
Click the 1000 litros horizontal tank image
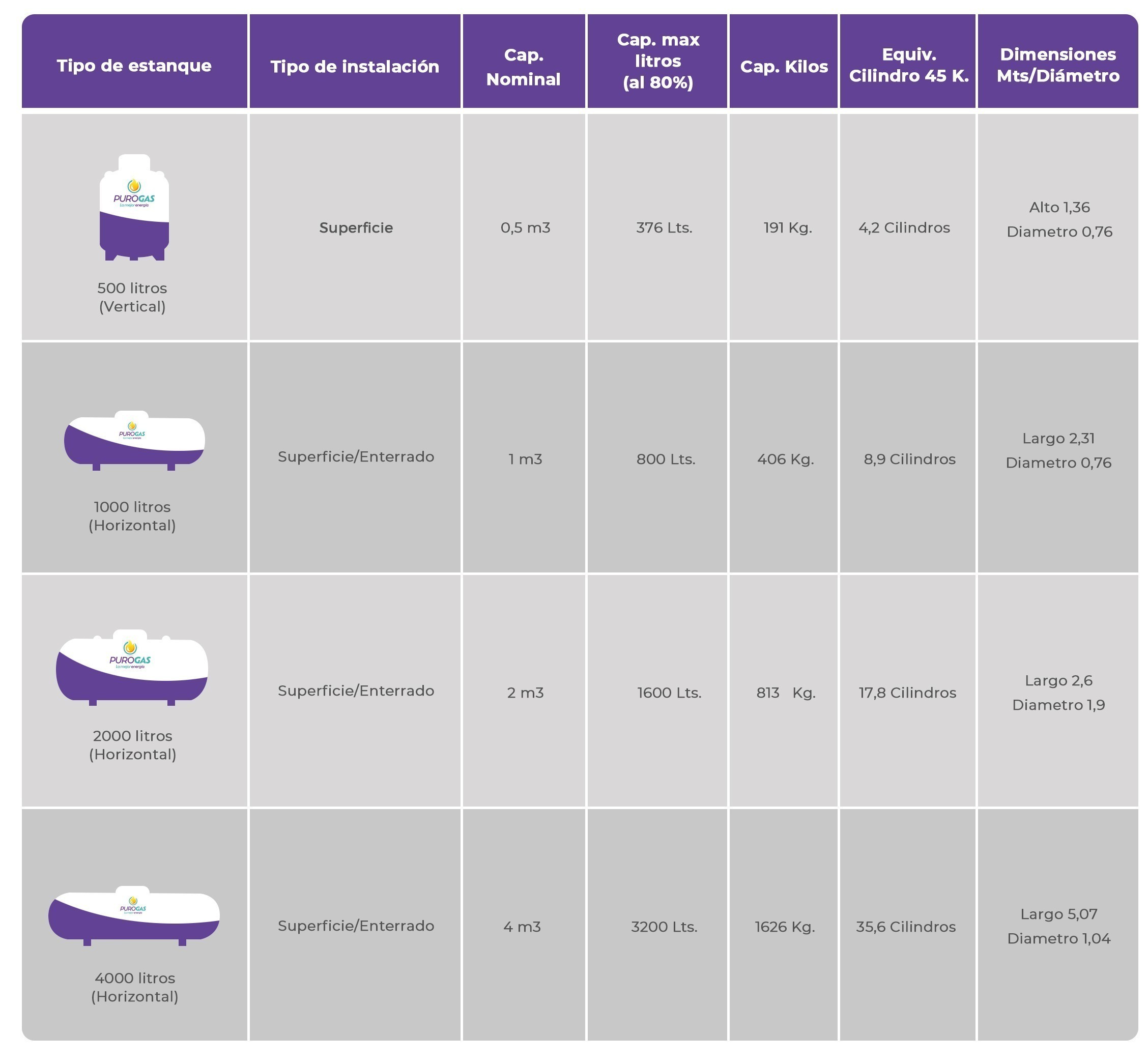coord(134,441)
